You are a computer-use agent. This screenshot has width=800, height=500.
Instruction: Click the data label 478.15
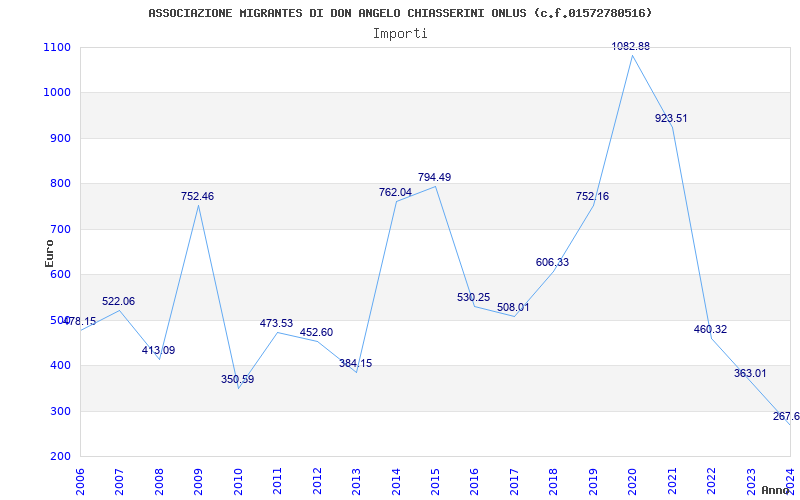tap(79, 321)
